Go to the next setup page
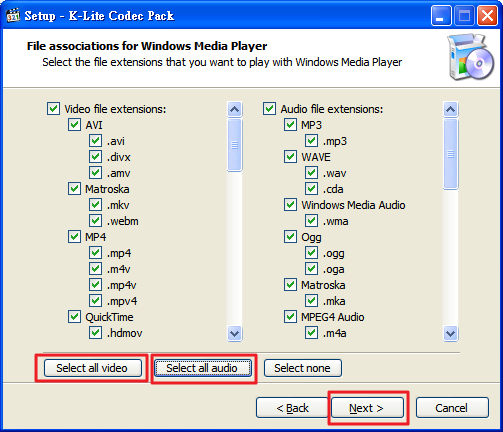Screen dimensions: 503x432 point(367,408)
